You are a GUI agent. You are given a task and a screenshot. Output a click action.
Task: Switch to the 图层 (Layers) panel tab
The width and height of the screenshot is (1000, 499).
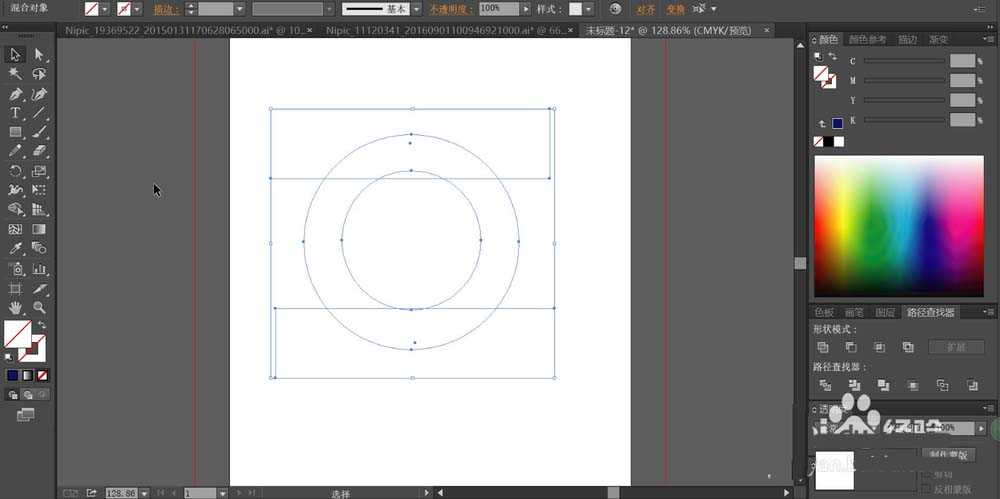coord(885,312)
